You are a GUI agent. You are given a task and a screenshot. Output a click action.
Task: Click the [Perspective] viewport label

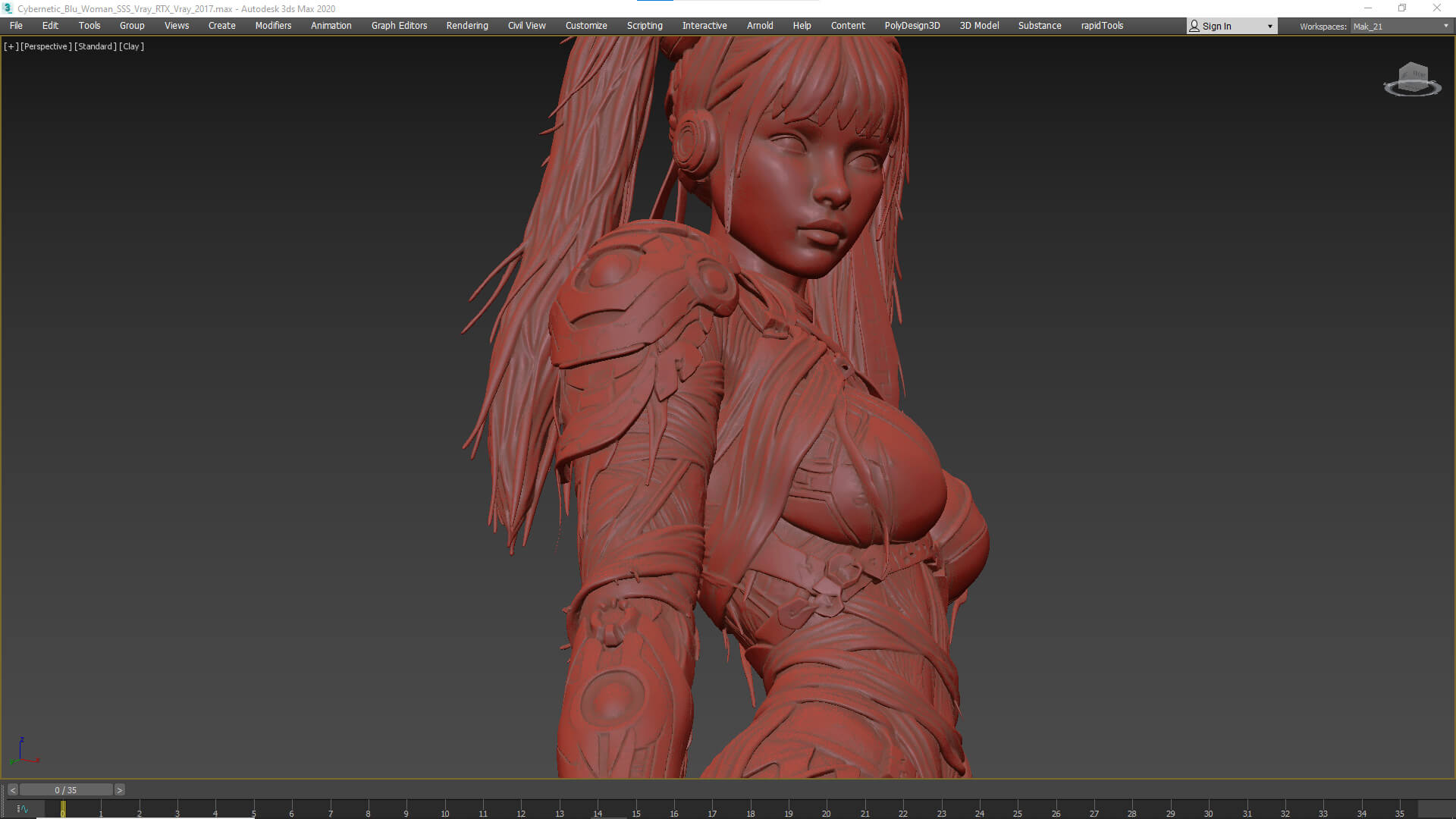pyautogui.click(x=46, y=46)
